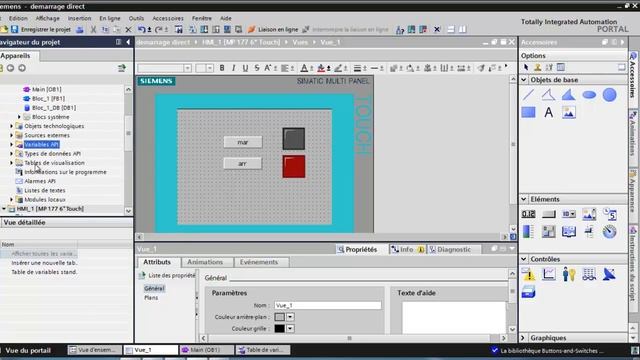Open the Couleur grille dropdown arrow
This screenshot has height=360, width=640.
[x=290, y=328]
